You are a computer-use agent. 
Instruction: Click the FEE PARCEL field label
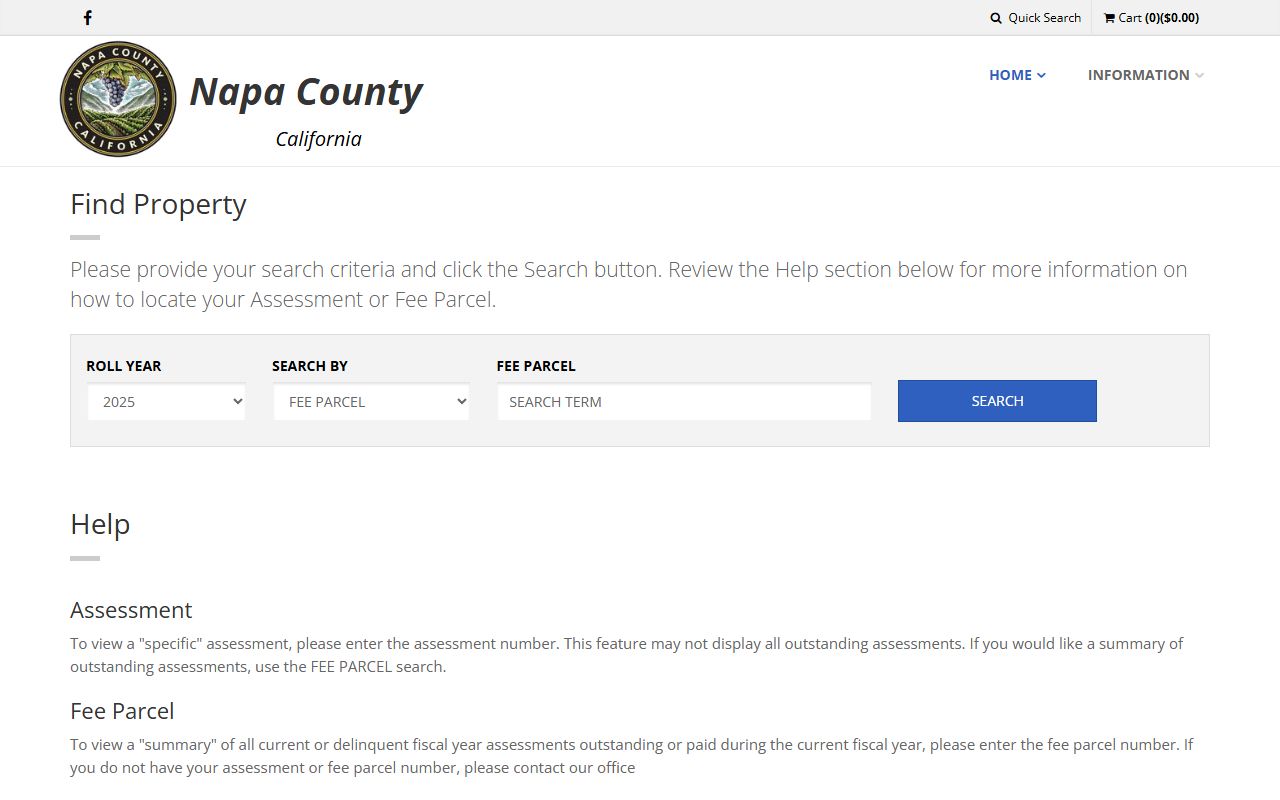coord(536,366)
